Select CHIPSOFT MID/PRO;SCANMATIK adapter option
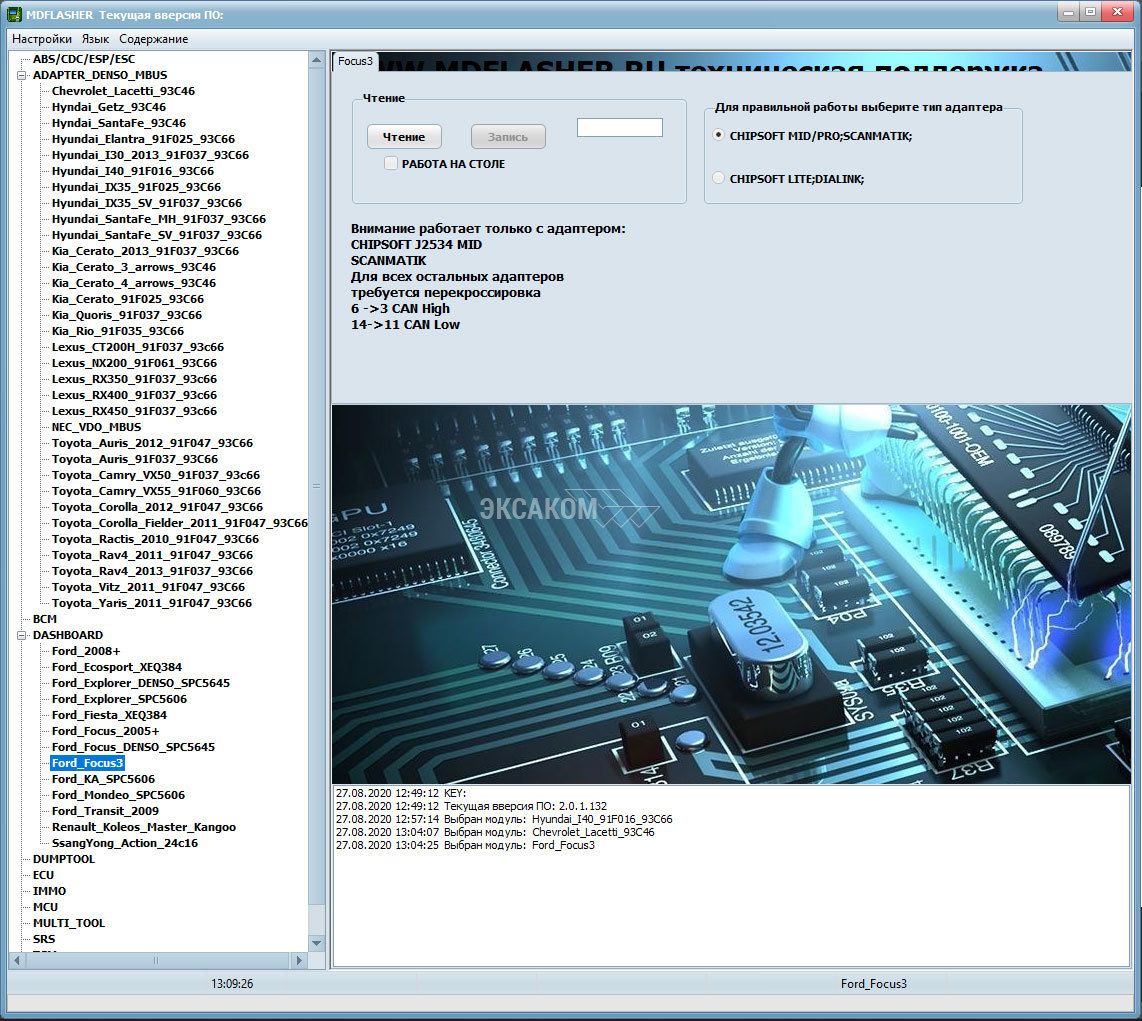The width and height of the screenshot is (1142, 1021). pos(718,136)
